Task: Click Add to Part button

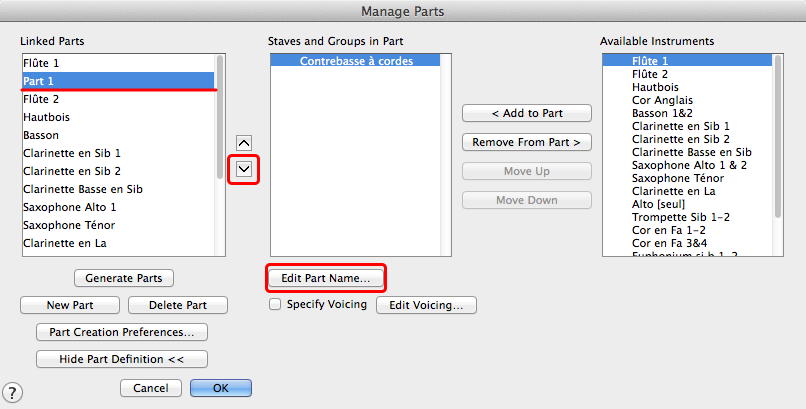Action: point(527,113)
